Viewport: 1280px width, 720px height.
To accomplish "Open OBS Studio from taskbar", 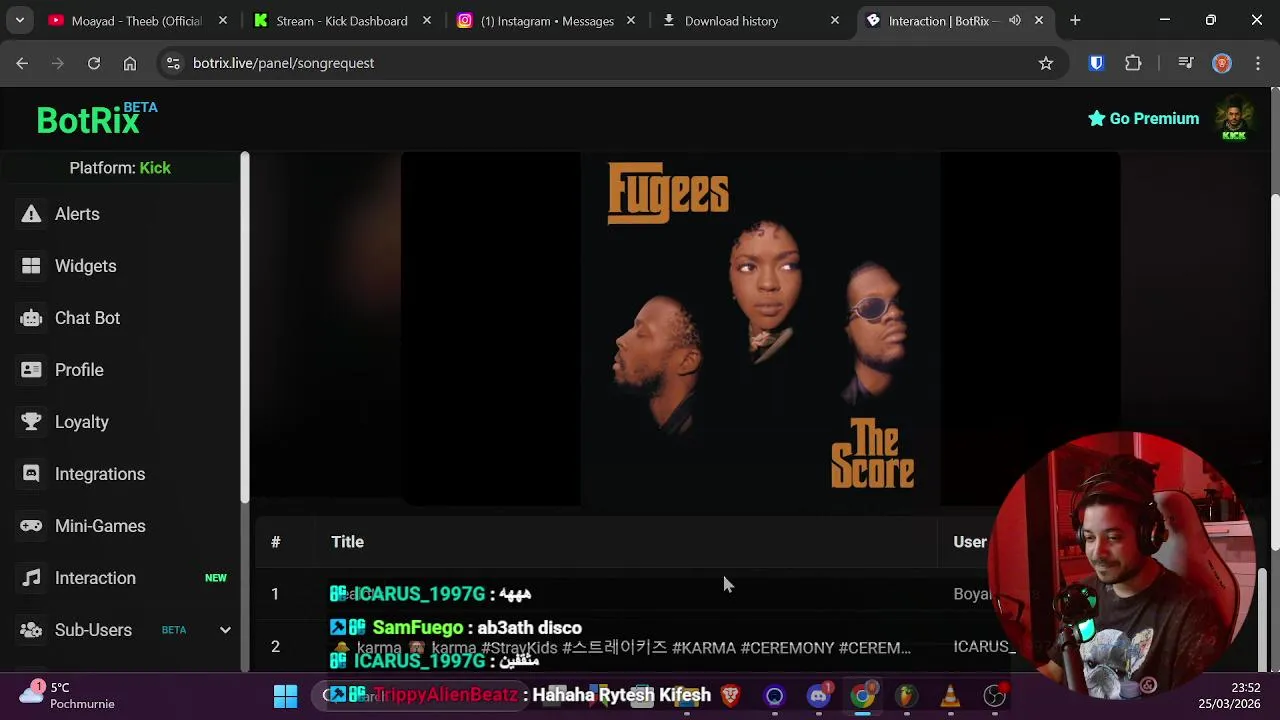I will coord(994,696).
